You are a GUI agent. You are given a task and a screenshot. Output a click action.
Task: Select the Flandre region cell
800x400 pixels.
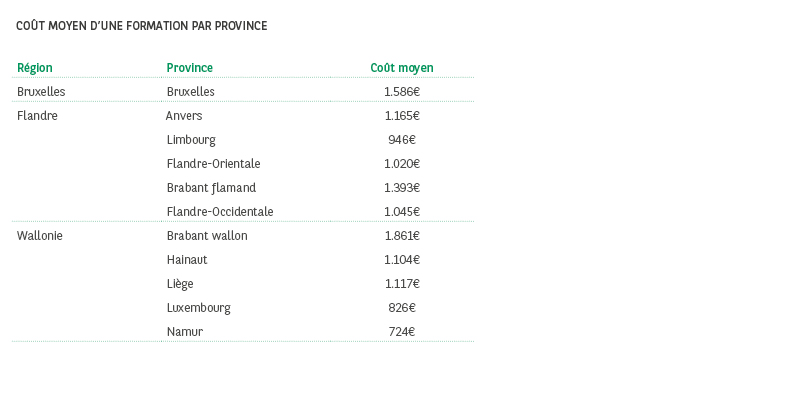coord(37,116)
